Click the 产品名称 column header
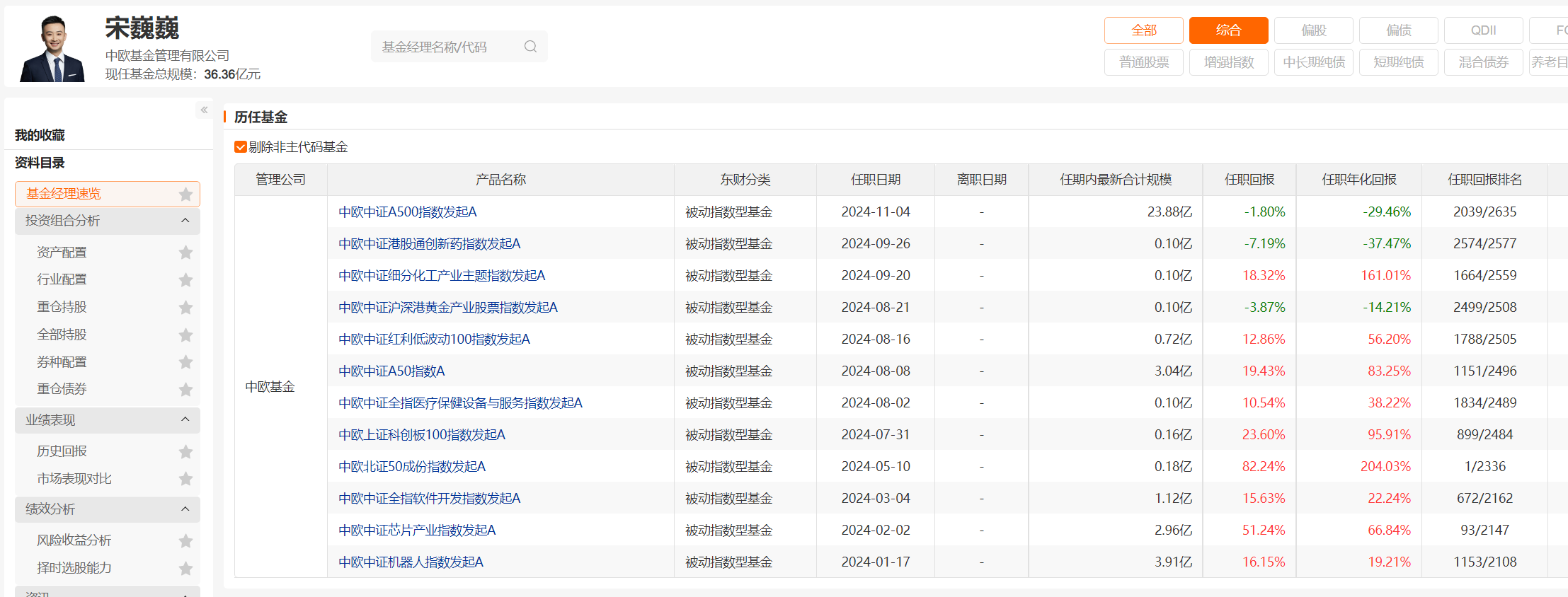The image size is (1568, 597). 500,180
